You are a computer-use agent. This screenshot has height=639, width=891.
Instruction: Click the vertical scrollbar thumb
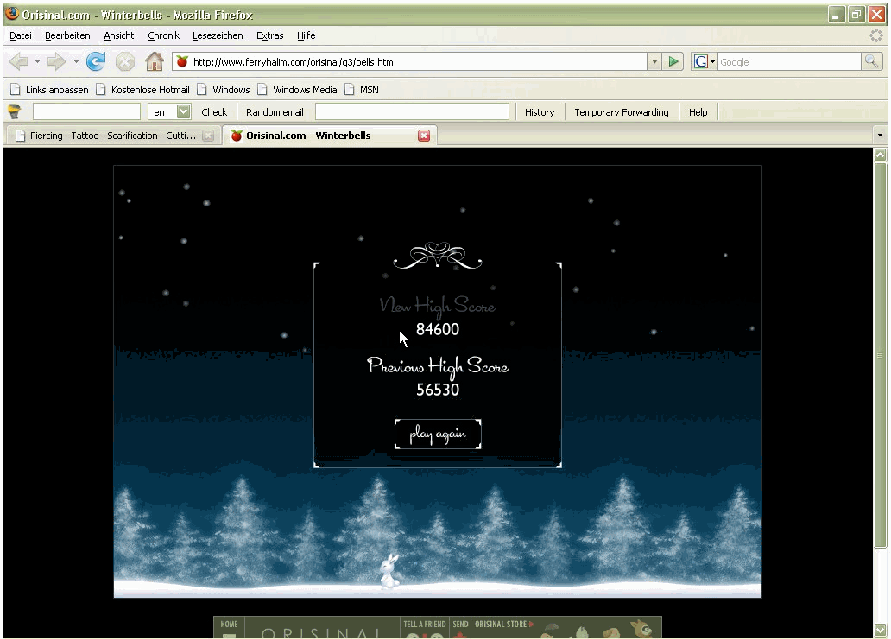[880, 355]
